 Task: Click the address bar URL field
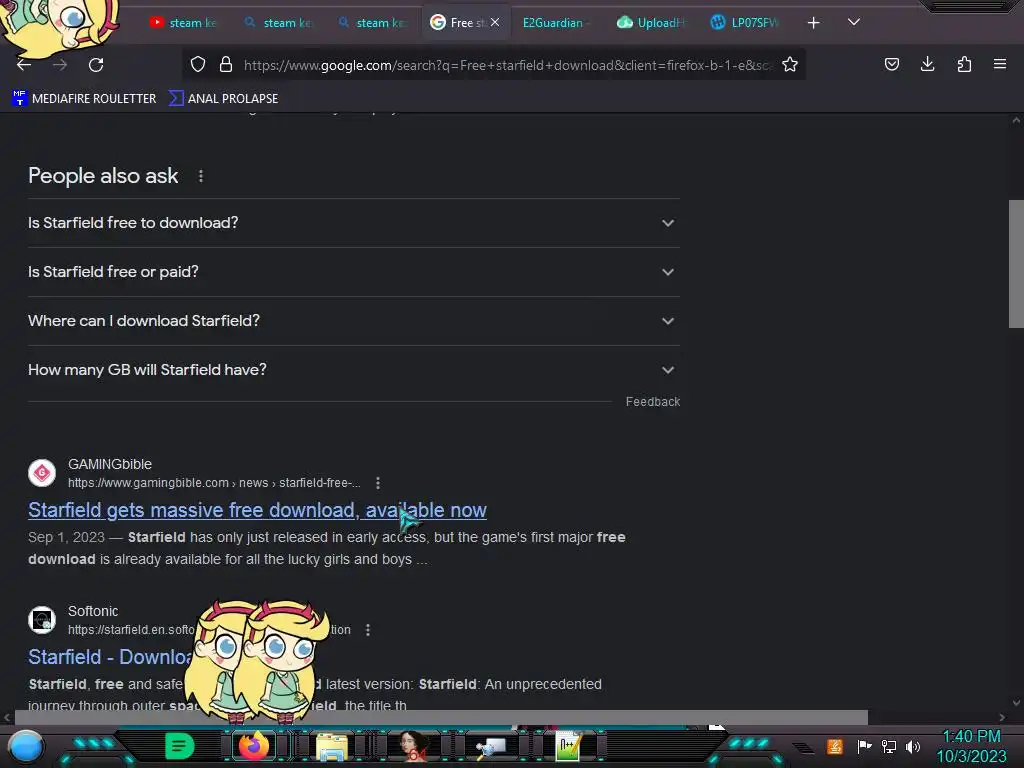[508, 65]
